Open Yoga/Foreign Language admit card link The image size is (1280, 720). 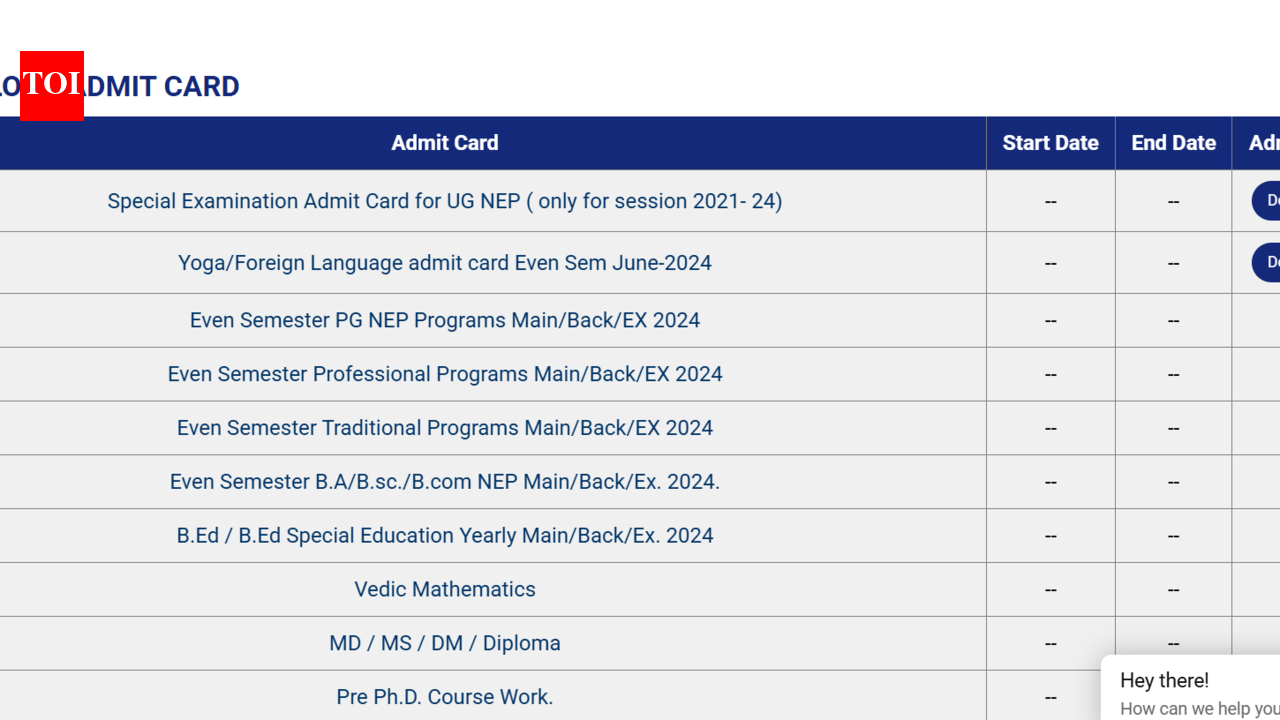click(444, 263)
